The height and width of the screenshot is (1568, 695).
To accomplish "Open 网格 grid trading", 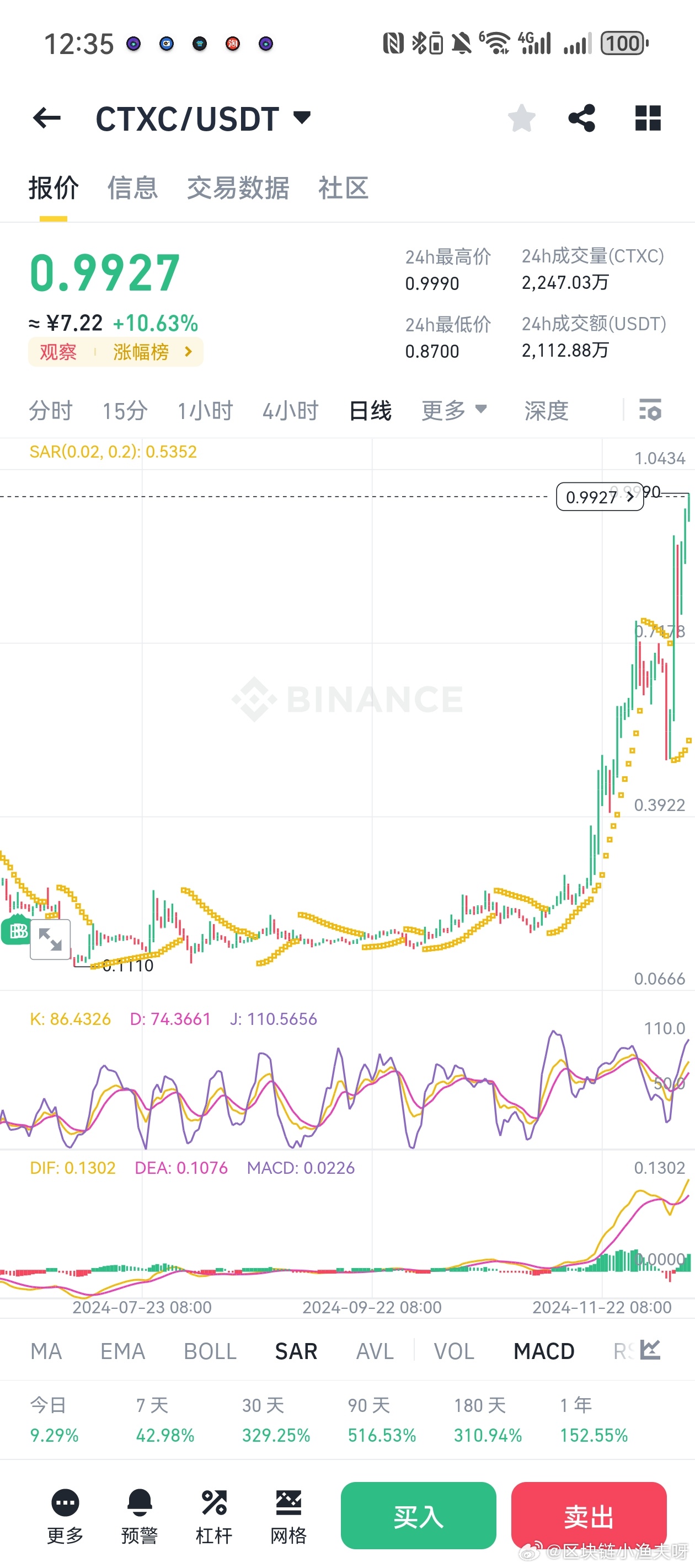I will click(288, 1516).
